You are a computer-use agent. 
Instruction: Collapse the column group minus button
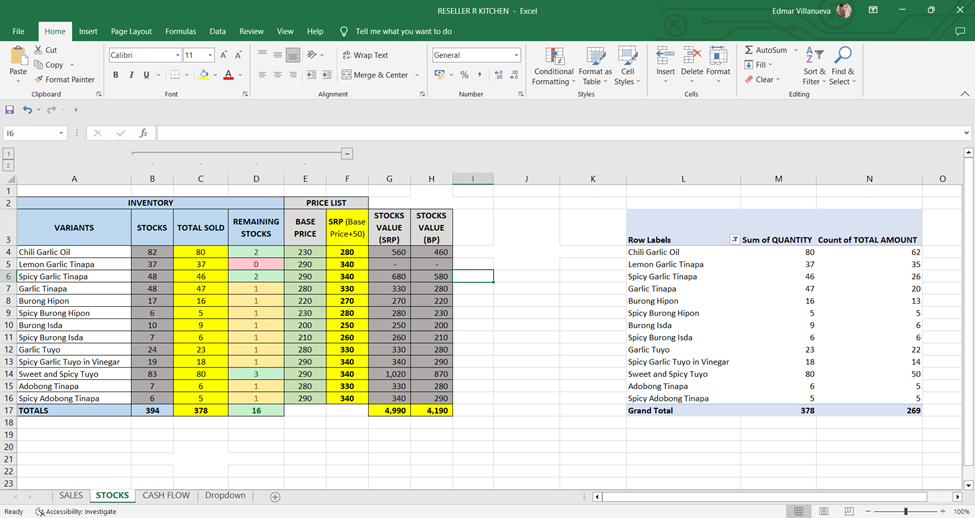[x=347, y=154]
